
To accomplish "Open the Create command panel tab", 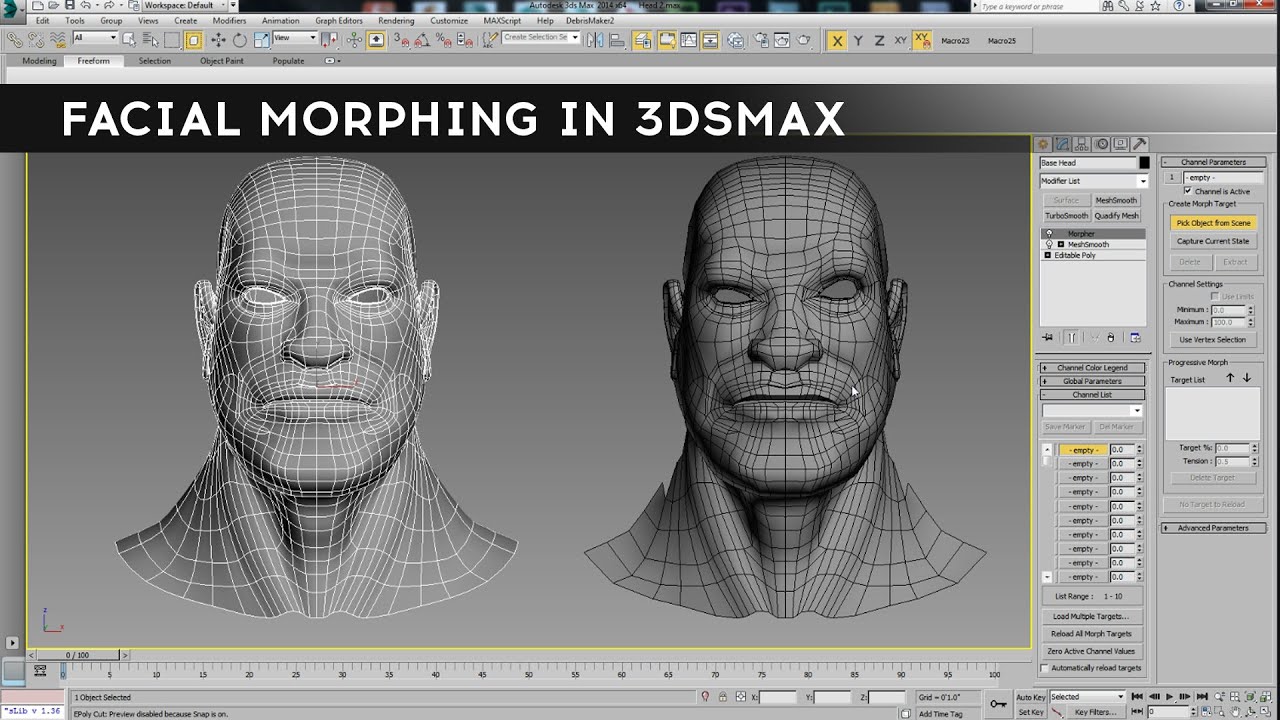I will (1043, 144).
